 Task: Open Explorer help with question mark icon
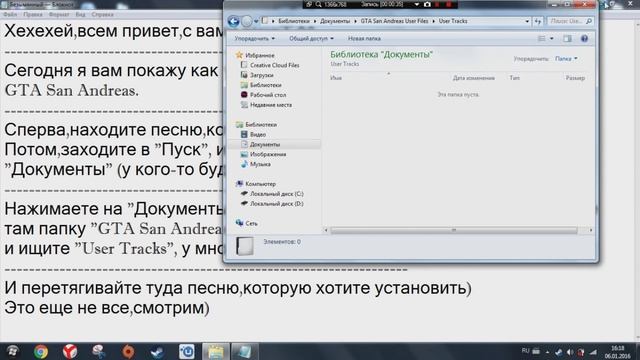[584, 38]
